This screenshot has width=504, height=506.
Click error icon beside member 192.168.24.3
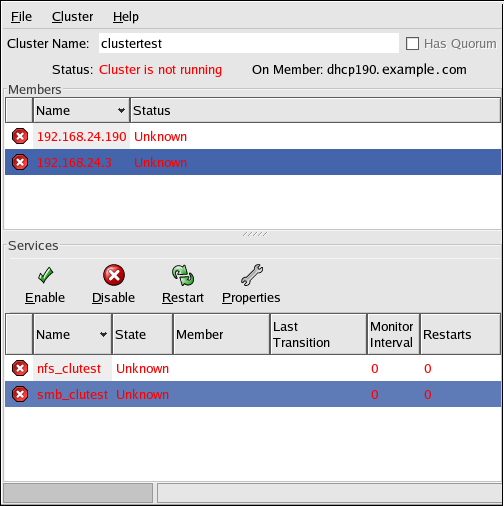(x=20, y=162)
